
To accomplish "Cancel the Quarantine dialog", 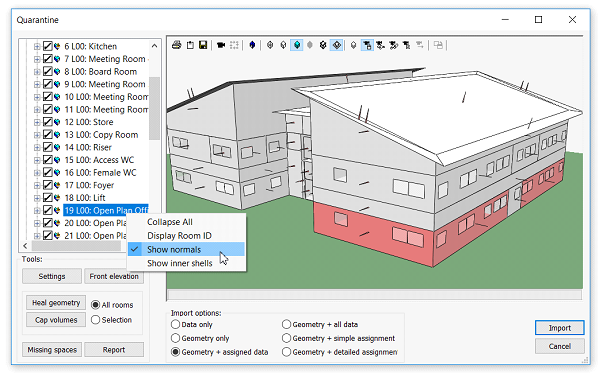I will pyautogui.click(x=560, y=346).
